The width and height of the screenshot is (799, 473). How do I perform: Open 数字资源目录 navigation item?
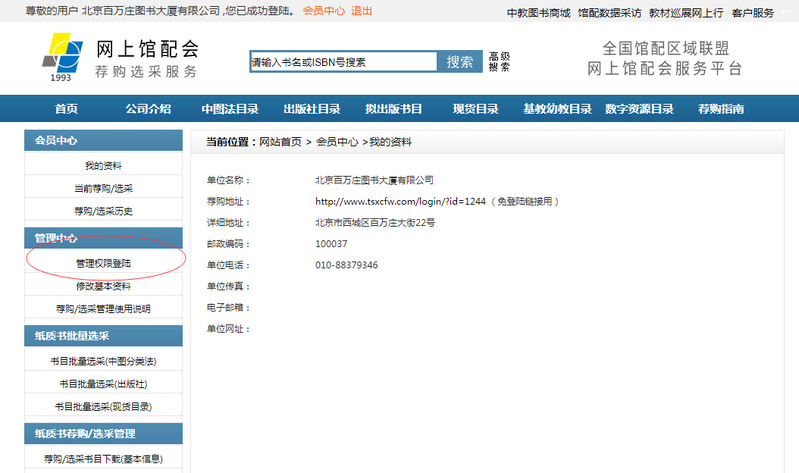click(639, 109)
